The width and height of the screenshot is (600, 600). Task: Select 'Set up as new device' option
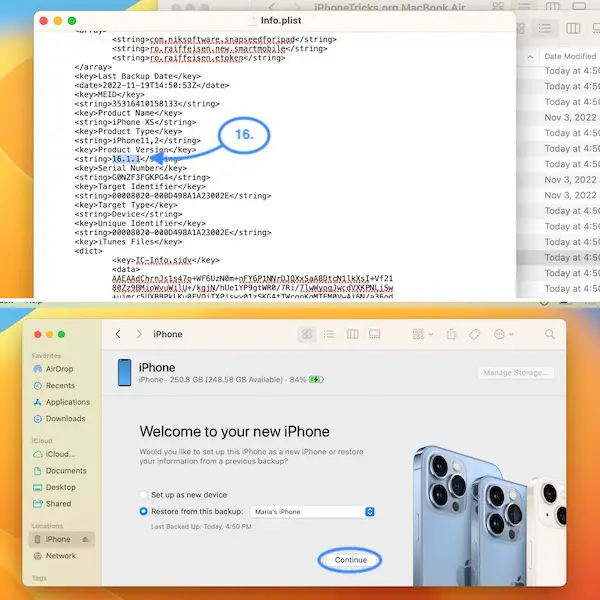[143, 495]
